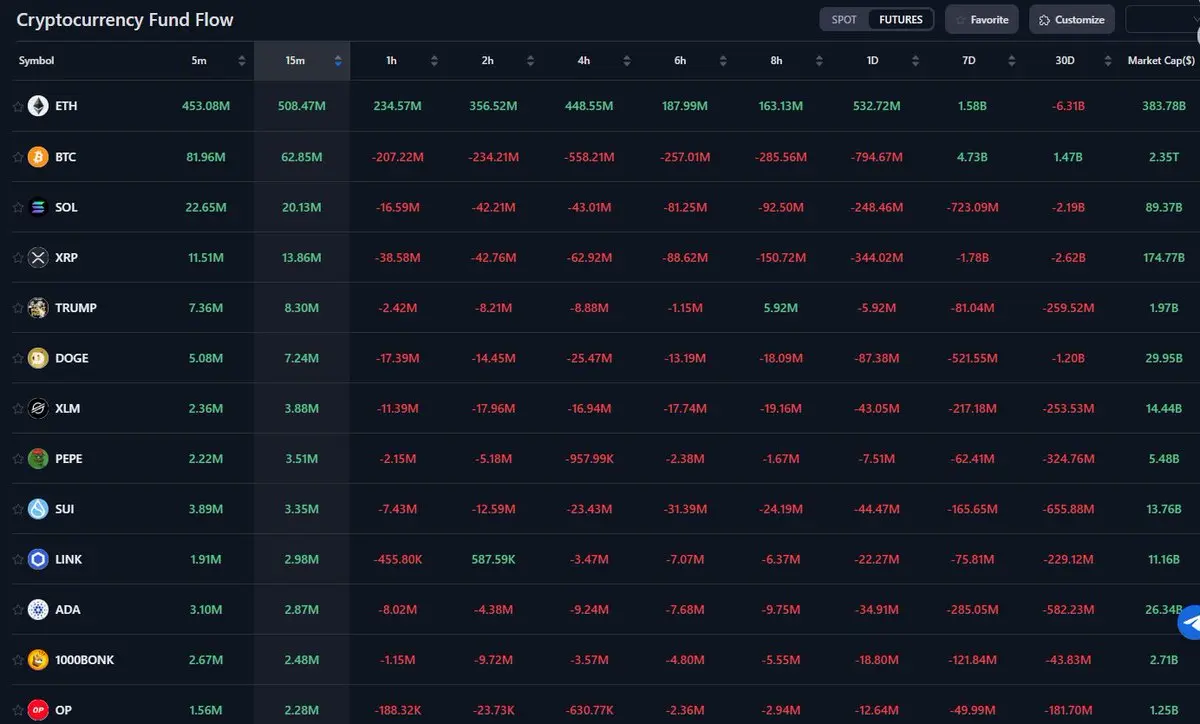Favorite PEPE with its star
The image size is (1200, 724).
pos(17,458)
